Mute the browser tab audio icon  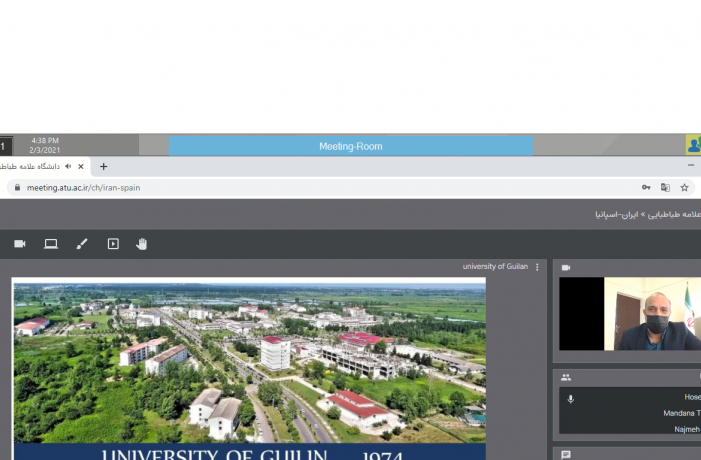click(x=68, y=166)
